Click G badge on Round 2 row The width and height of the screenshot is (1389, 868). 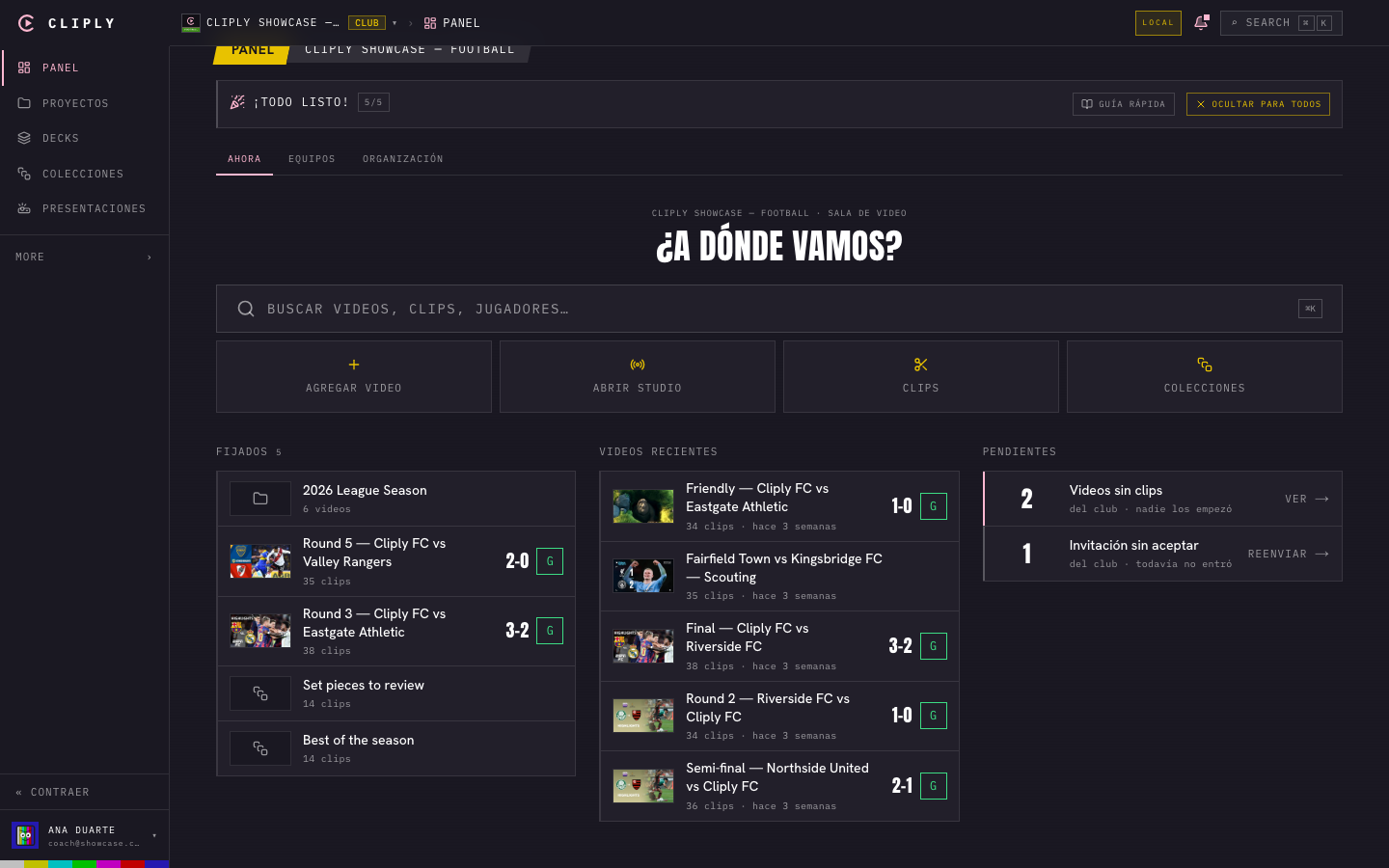(x=933, y=716)
